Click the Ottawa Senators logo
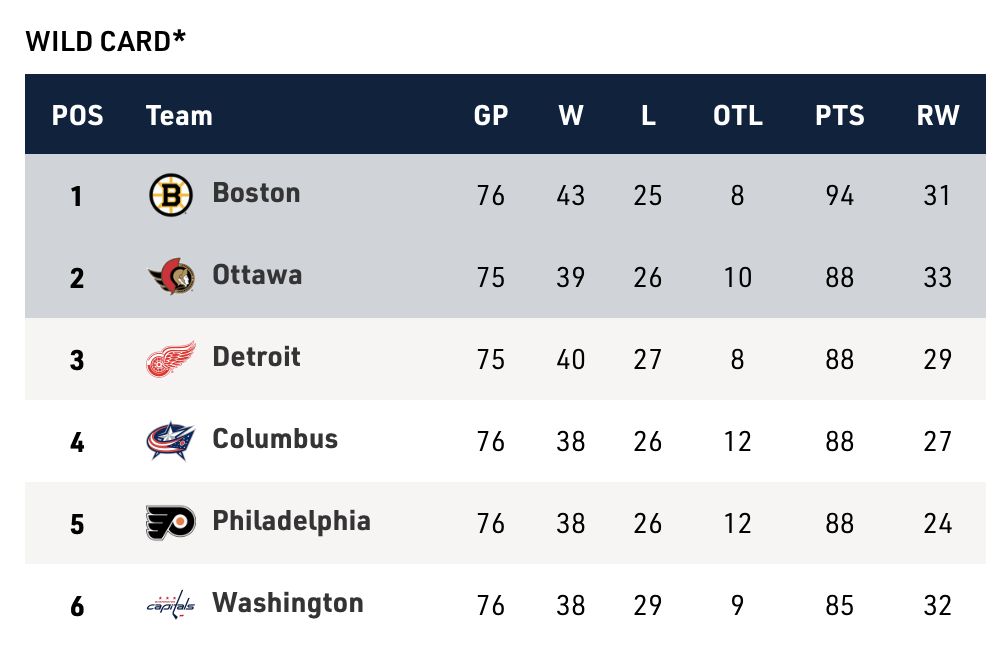 [171, 277]
